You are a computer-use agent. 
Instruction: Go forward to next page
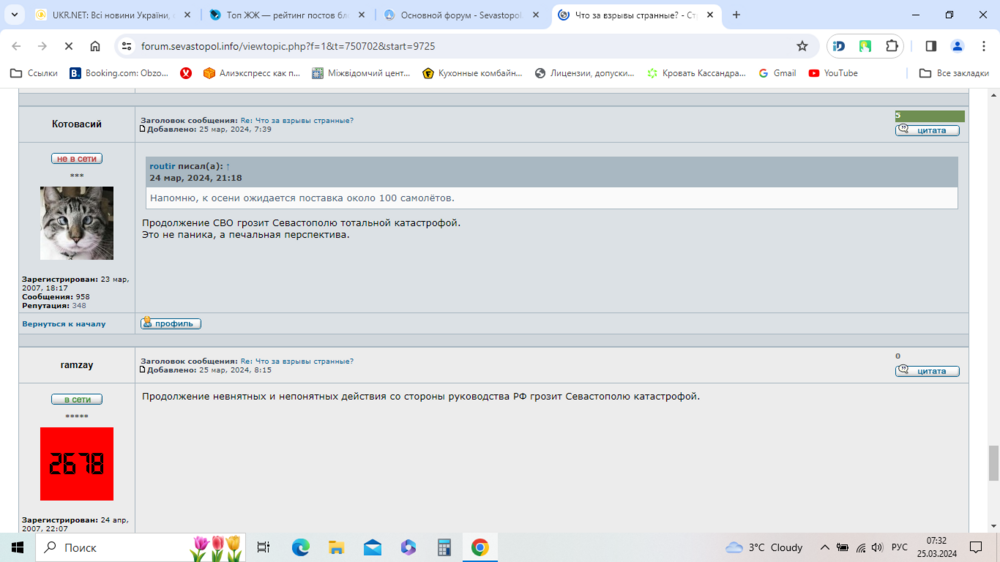pos(42,46)
